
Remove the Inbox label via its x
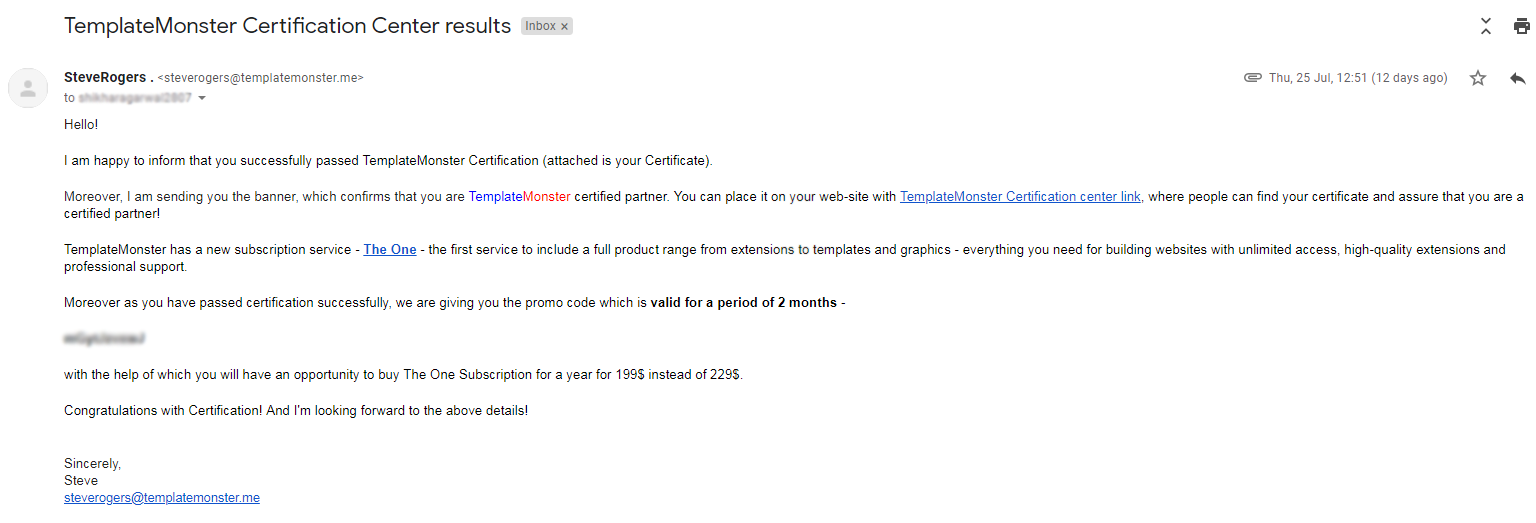[564, 27]
